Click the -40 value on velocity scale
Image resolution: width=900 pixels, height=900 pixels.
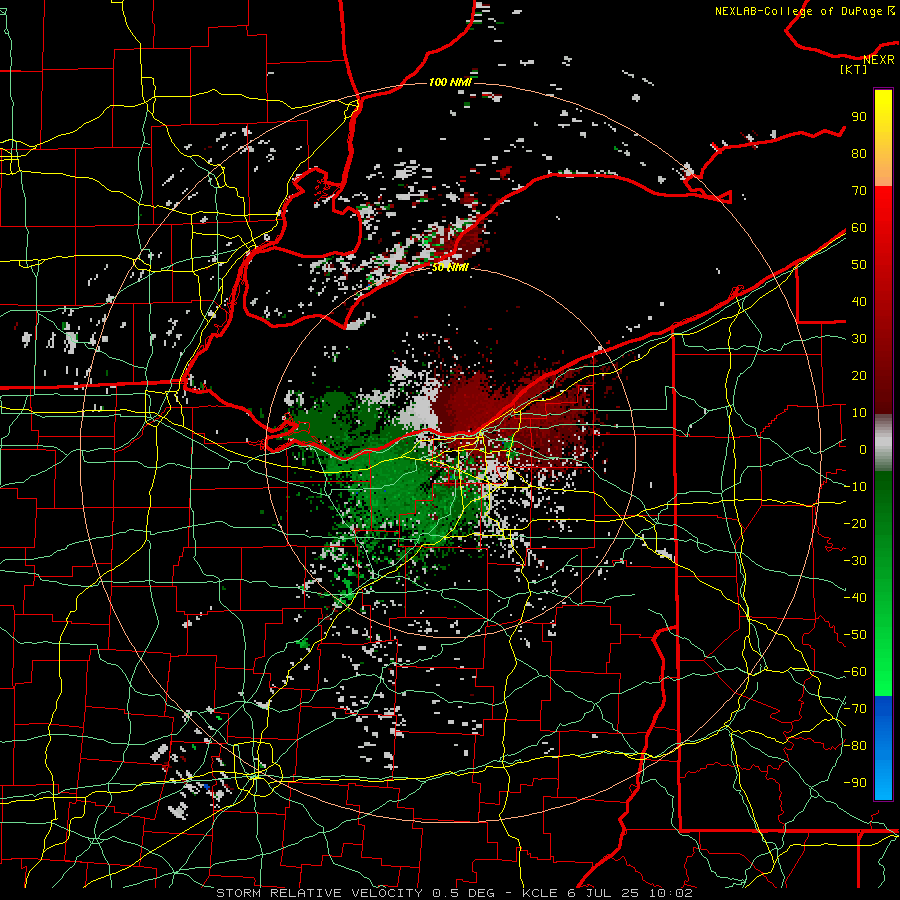click(x=855, y=598)
